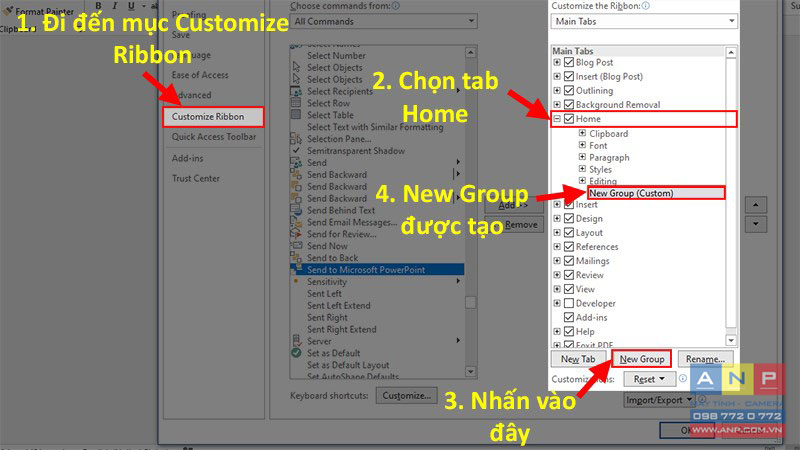The width and height of the screenshot is (800, 450).
Task: Expand the Styles group
Action: [x=582, y=169]
